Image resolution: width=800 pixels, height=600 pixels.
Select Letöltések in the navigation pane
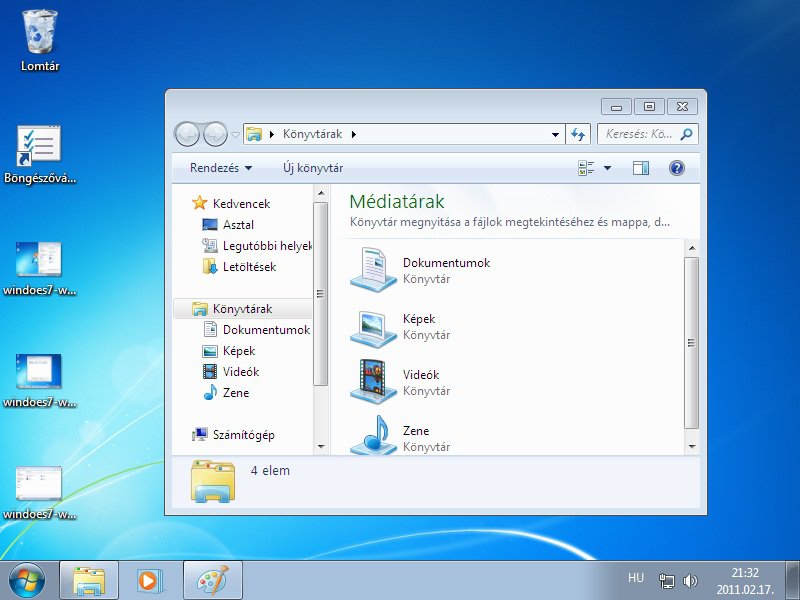pyautogui.click(x=249, y=267)
